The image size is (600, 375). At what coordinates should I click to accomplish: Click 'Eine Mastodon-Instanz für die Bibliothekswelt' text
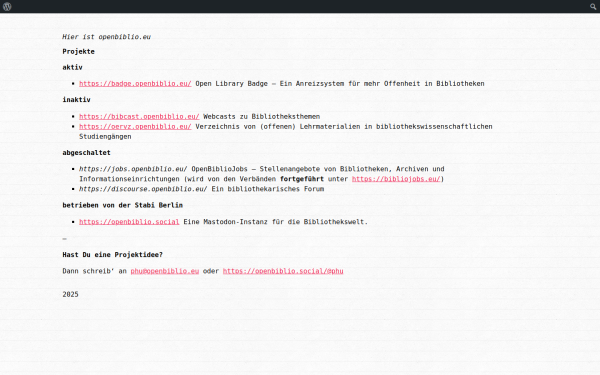point(276,222)
